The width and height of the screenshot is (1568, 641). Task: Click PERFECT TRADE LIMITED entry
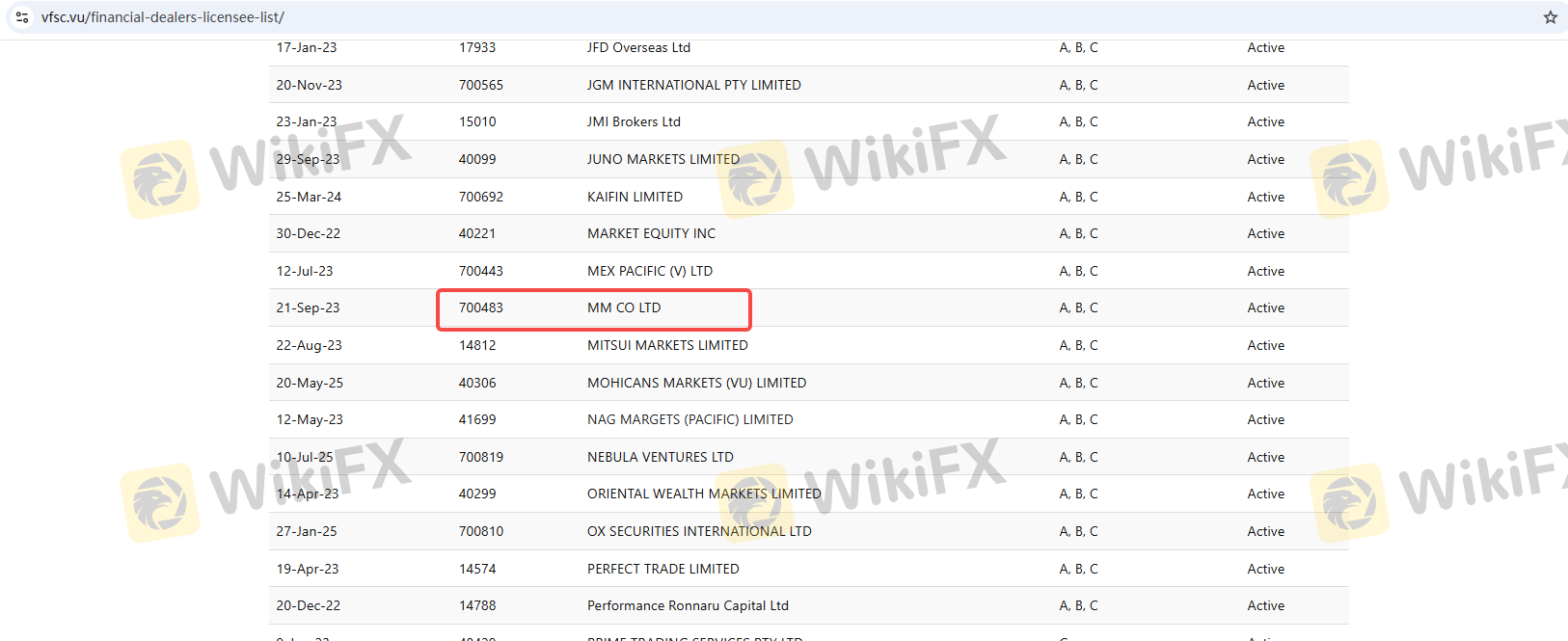(662, 570)
